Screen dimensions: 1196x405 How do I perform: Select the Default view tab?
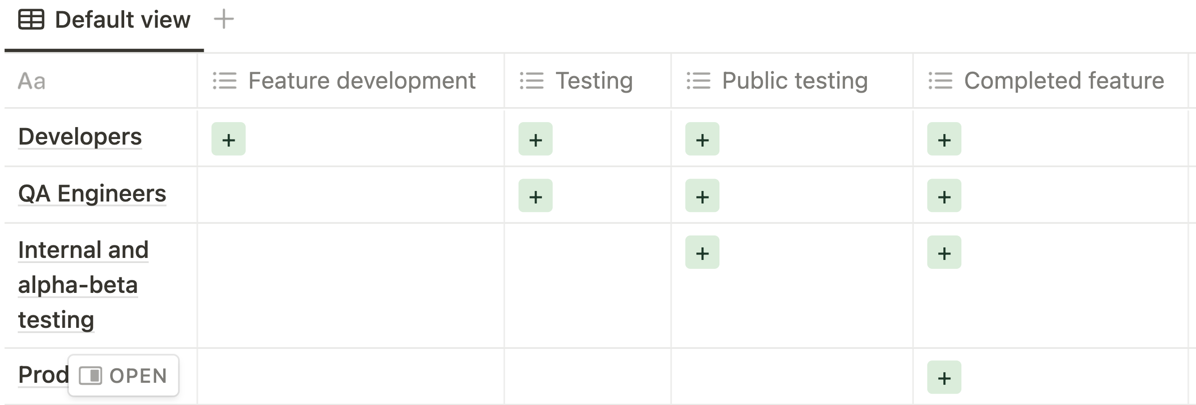click(x=105, y=20)
